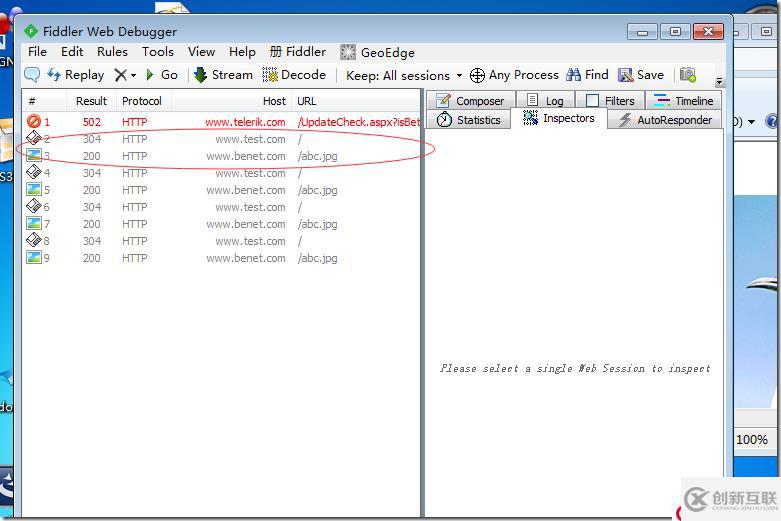Sort by Result column header
Image resolution: width=781 pixels, height=521 pixels.
(x=91, y=101)
